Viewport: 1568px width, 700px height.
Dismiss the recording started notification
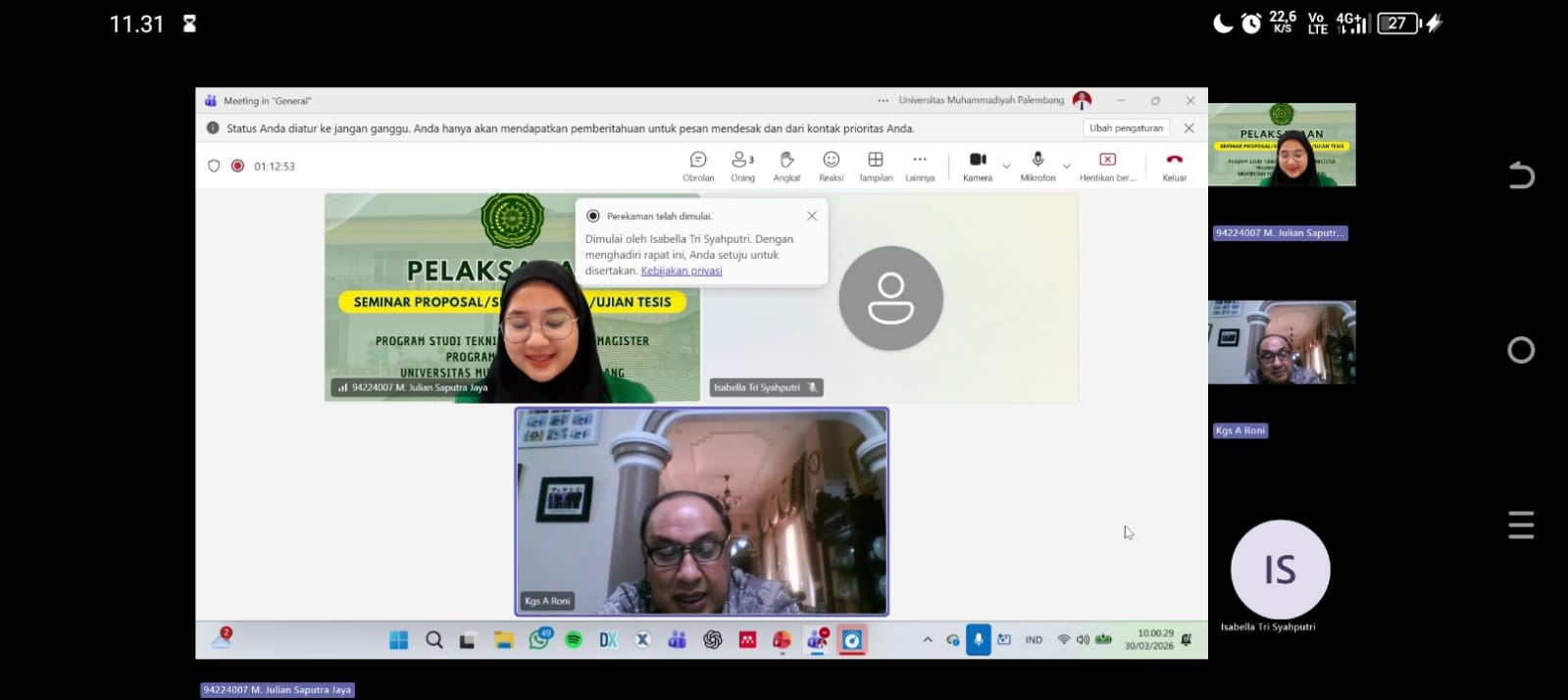click(x=812, y=216)
